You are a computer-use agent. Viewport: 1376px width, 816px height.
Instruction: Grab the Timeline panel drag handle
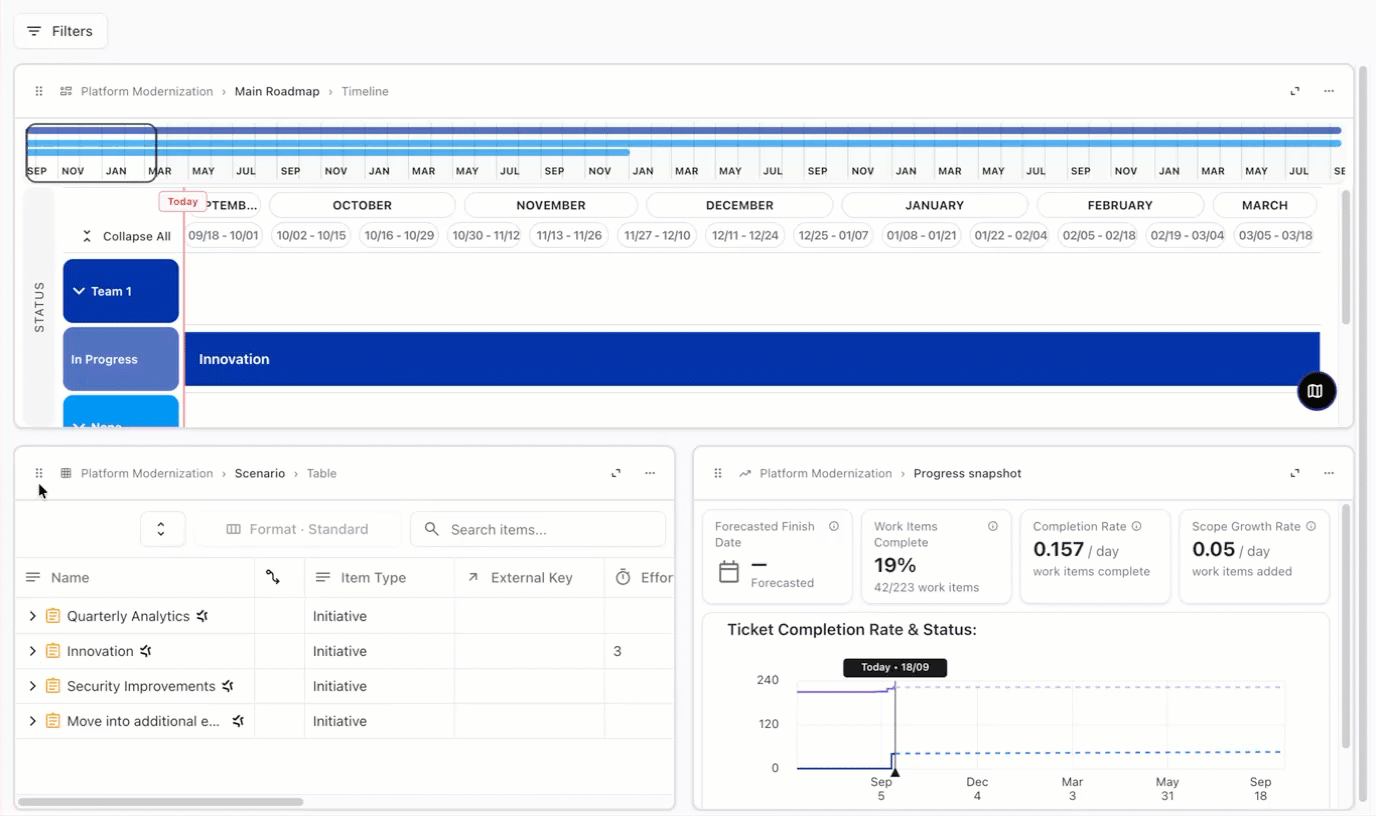click(39, 91)
